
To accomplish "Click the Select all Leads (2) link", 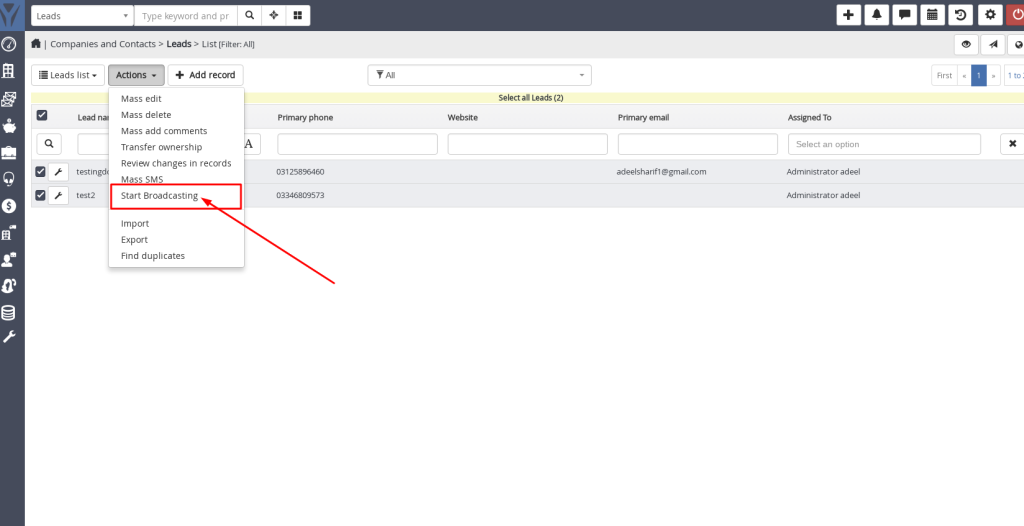I will [x=530, y=98].
